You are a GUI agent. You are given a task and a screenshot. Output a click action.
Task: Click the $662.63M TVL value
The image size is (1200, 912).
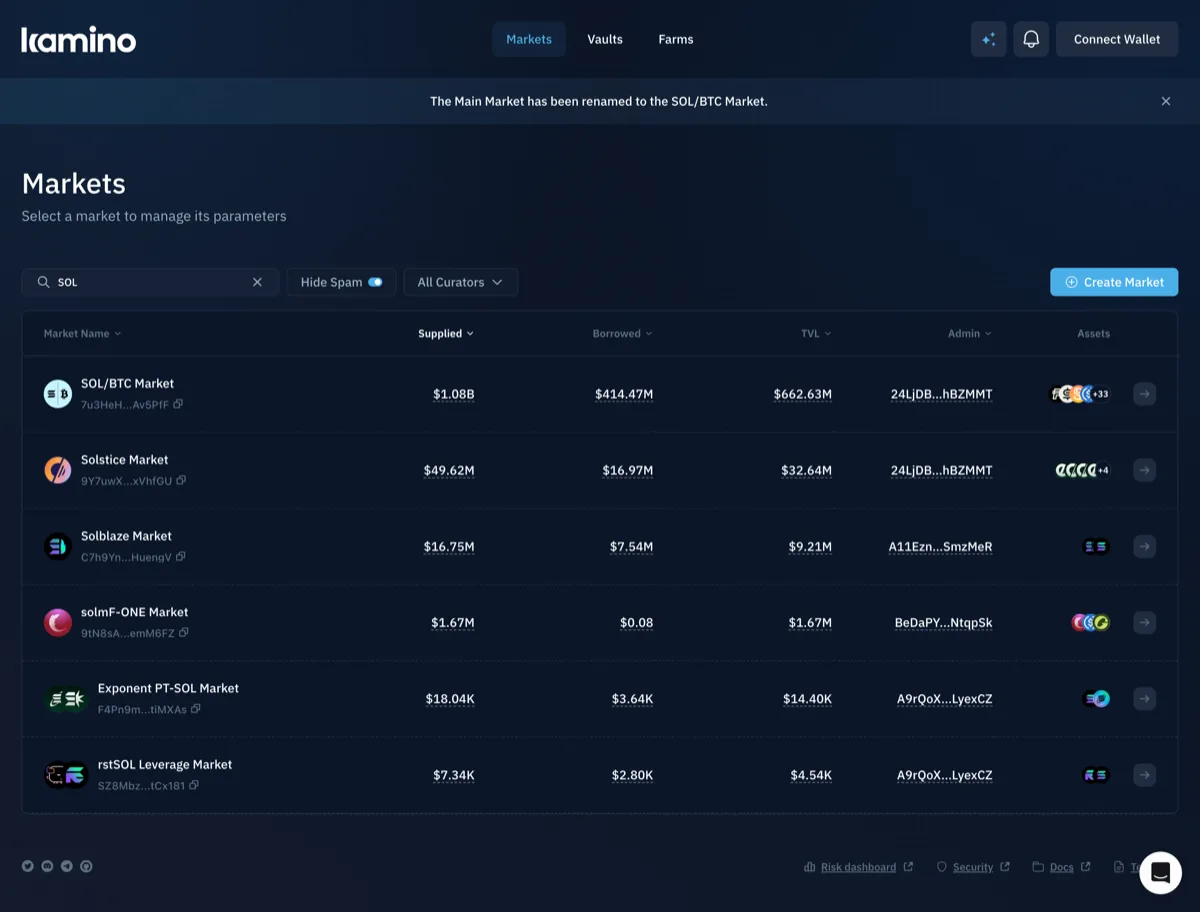pyautogui.click(x=802, y=394)
